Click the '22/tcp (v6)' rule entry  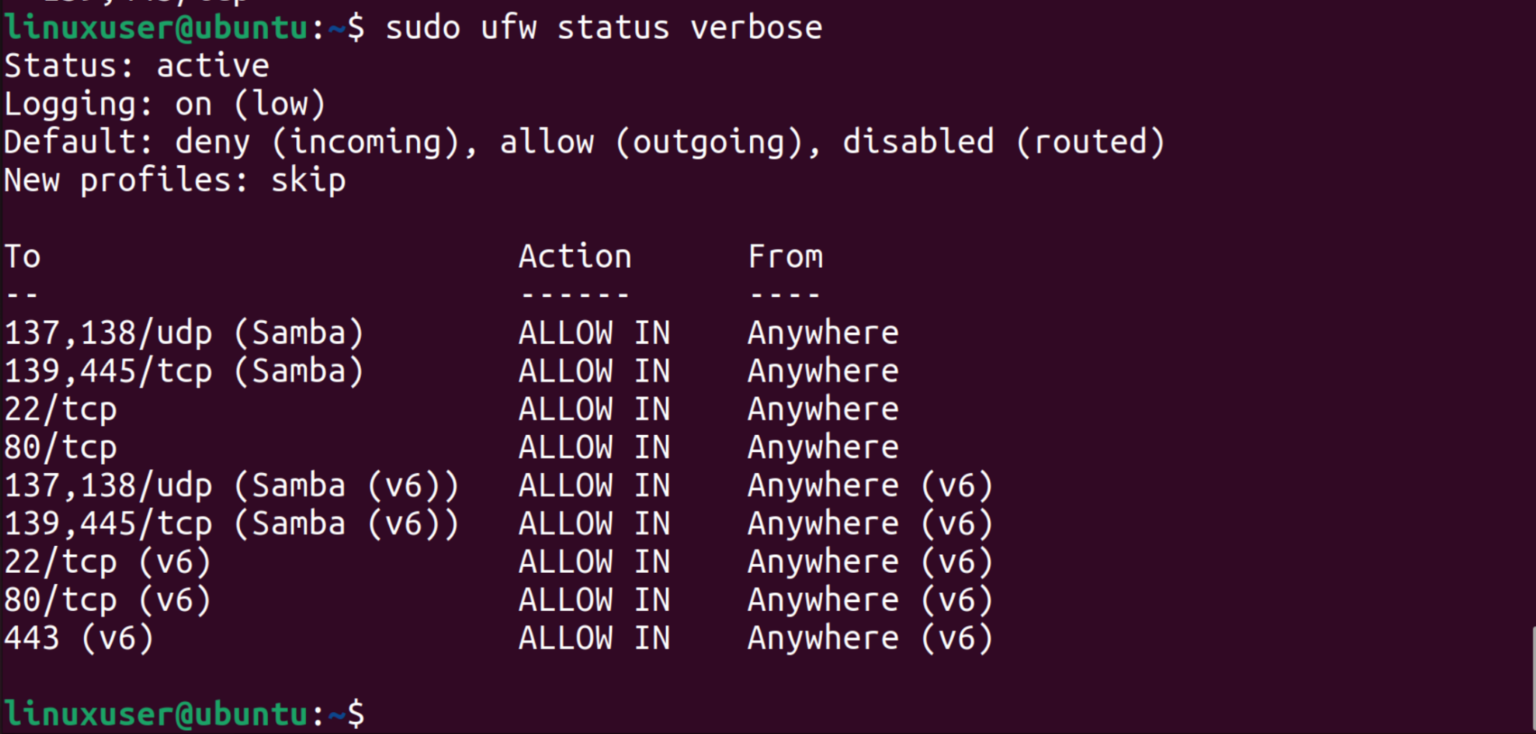pyautogui.click(x=108, y=562)
